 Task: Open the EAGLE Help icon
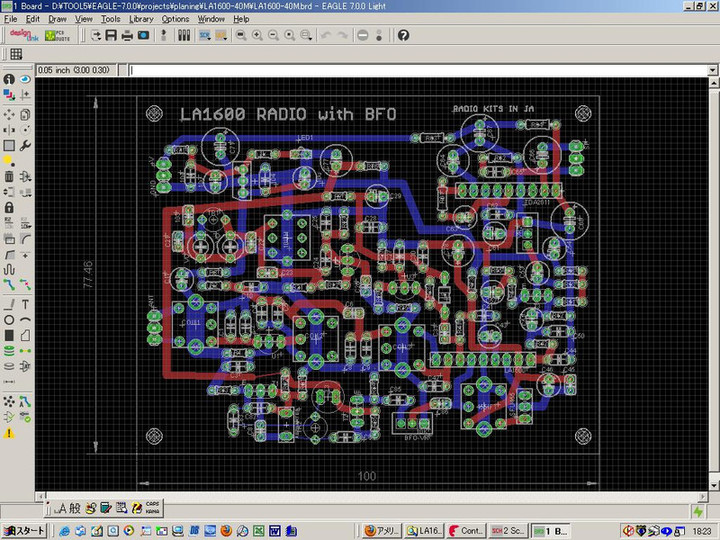403,35
